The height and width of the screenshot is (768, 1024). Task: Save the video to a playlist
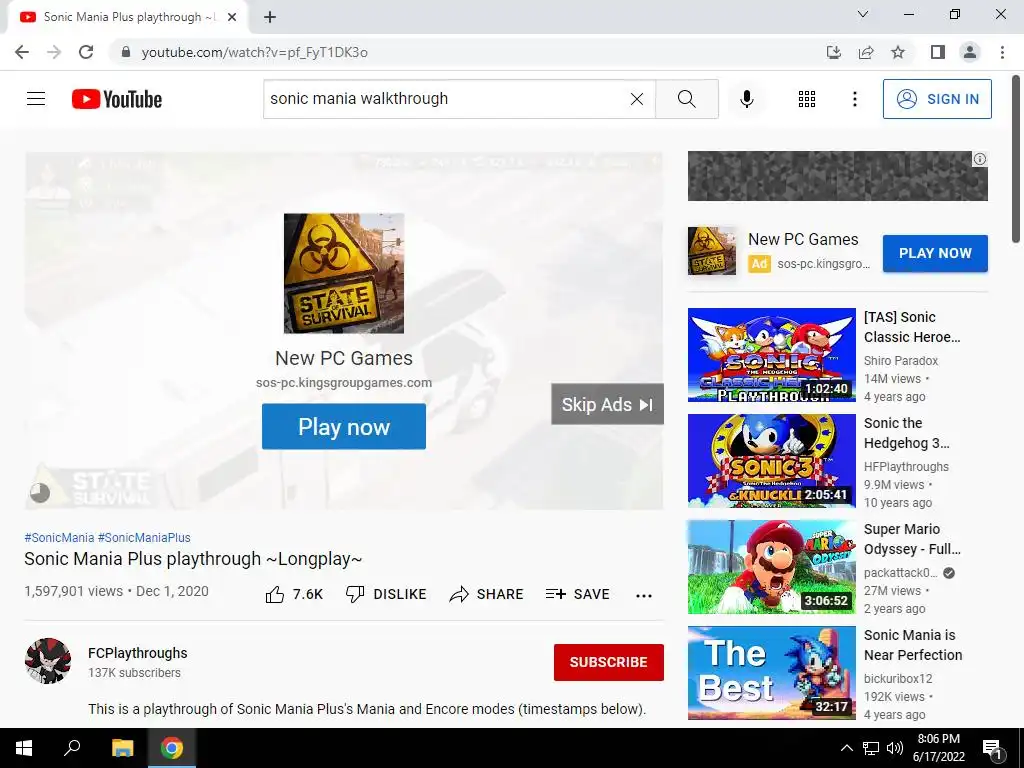click(578, 594)
